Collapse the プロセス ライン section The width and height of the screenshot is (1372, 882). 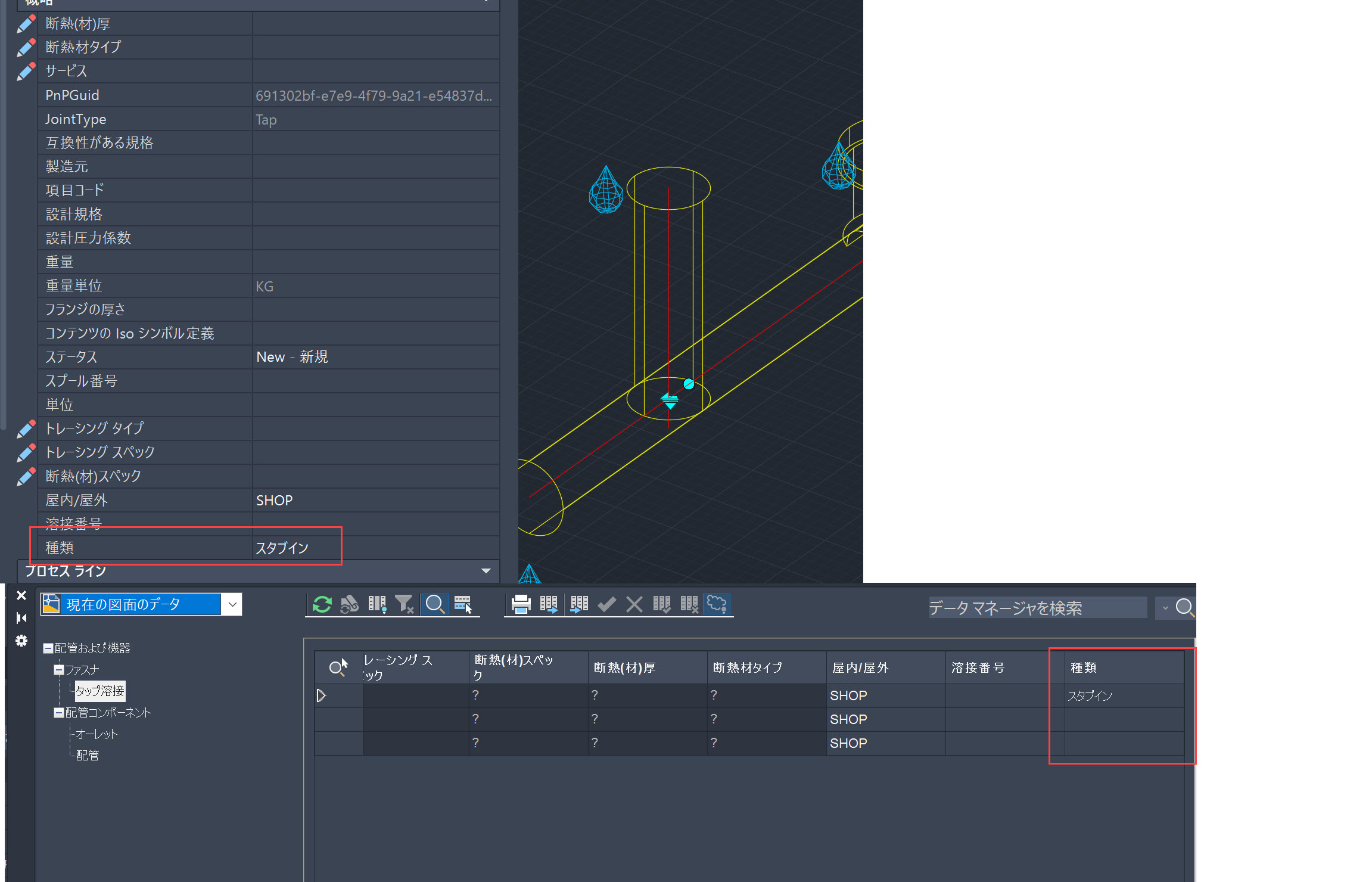click(486, 571)
